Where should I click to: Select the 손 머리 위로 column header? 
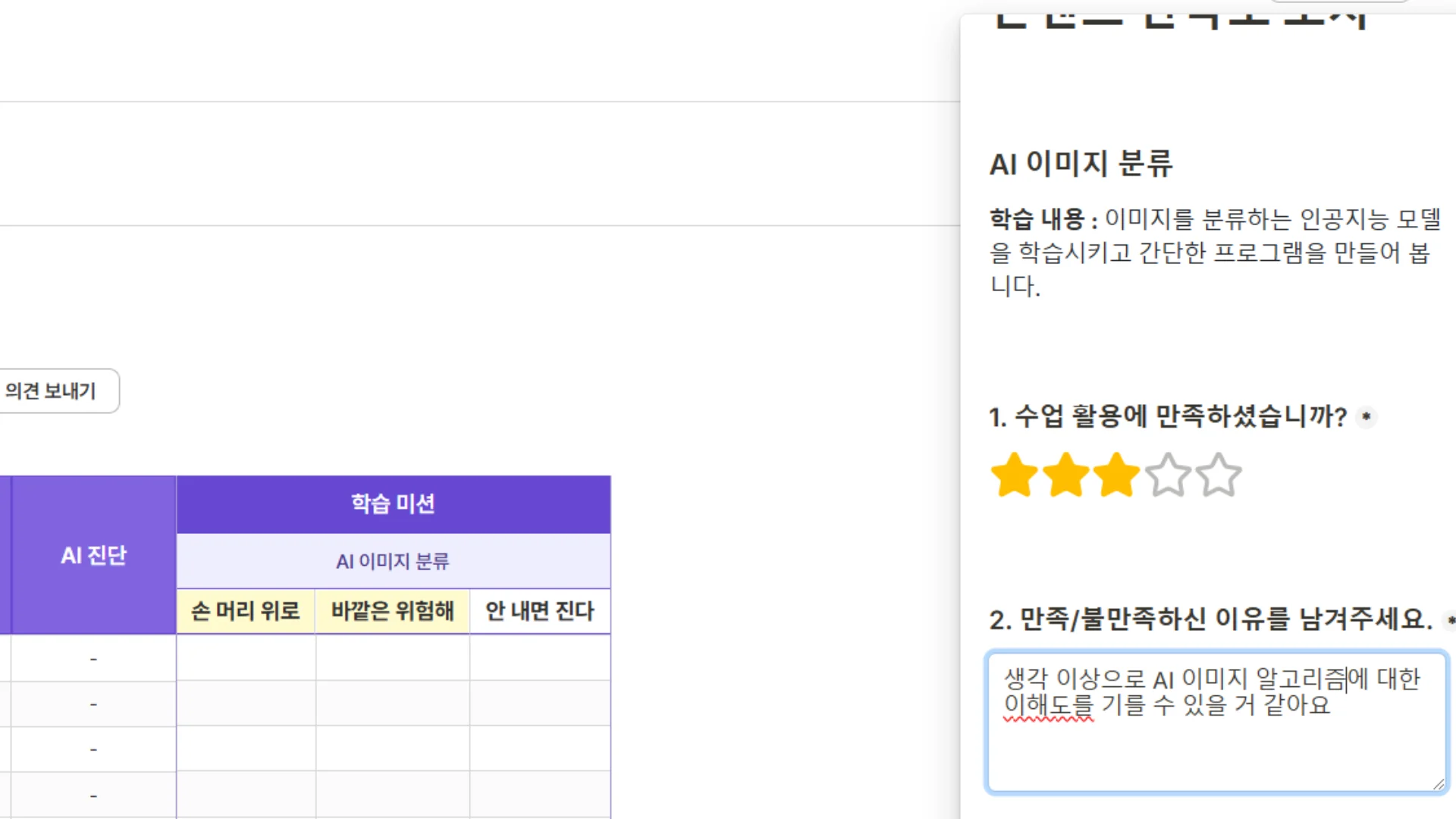pos(246,611)
